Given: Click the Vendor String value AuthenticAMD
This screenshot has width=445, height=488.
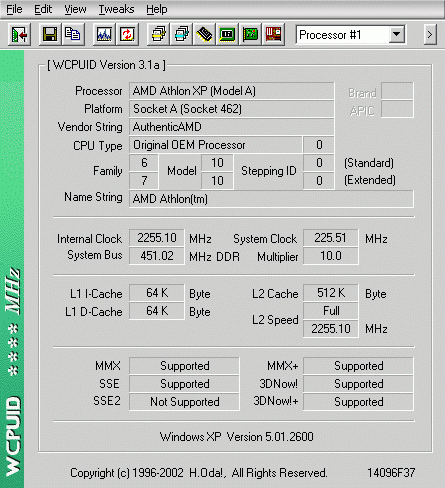Looking at the screenshot, I should [232, 127].
